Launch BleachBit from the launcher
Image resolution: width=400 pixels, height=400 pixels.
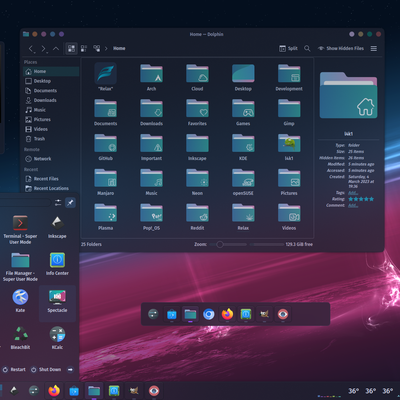(x=20, y=338)
